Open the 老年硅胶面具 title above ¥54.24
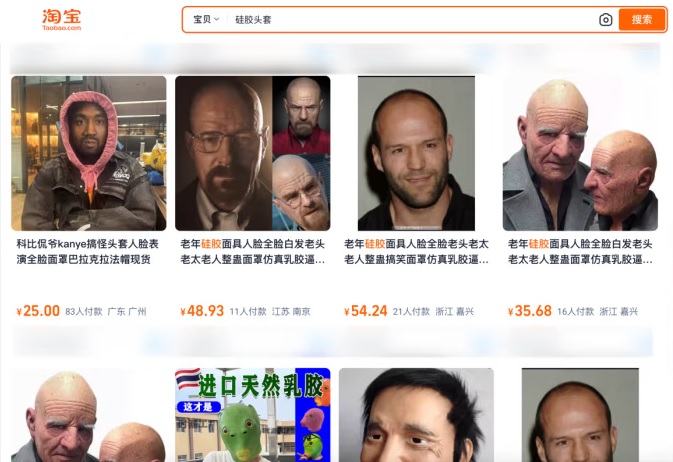Screen dimensions: 673x462 (x=416, y=252)
